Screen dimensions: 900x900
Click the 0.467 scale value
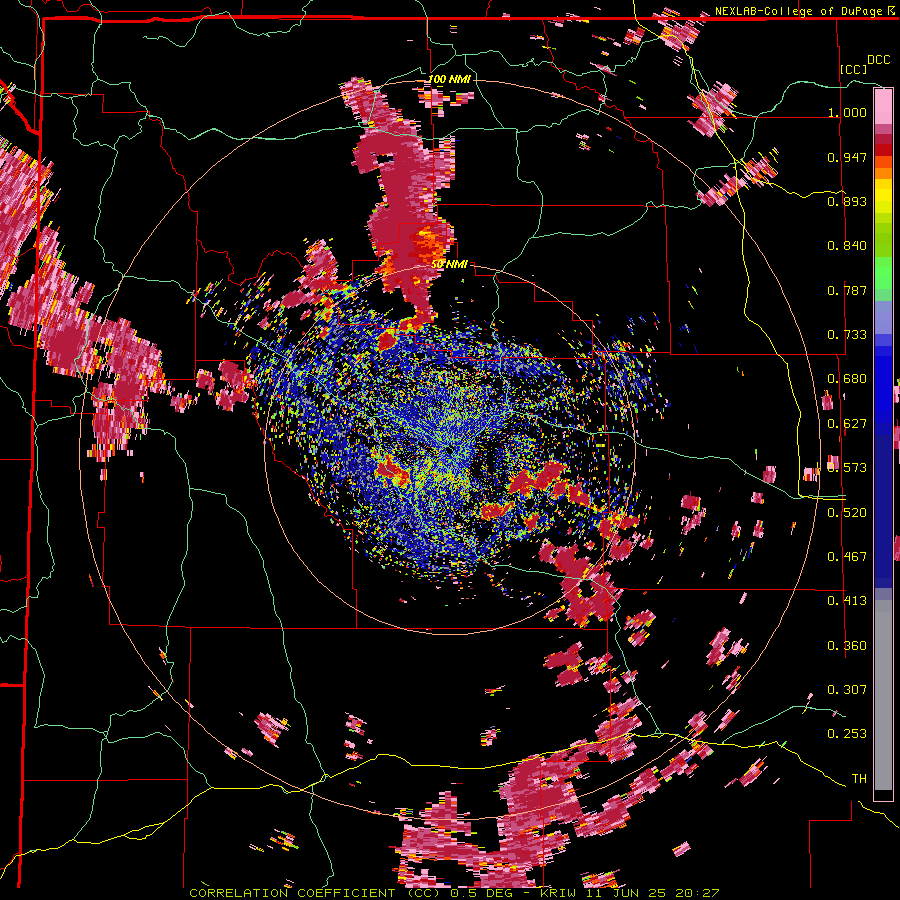pyautogui.click(x=847, y=557)
